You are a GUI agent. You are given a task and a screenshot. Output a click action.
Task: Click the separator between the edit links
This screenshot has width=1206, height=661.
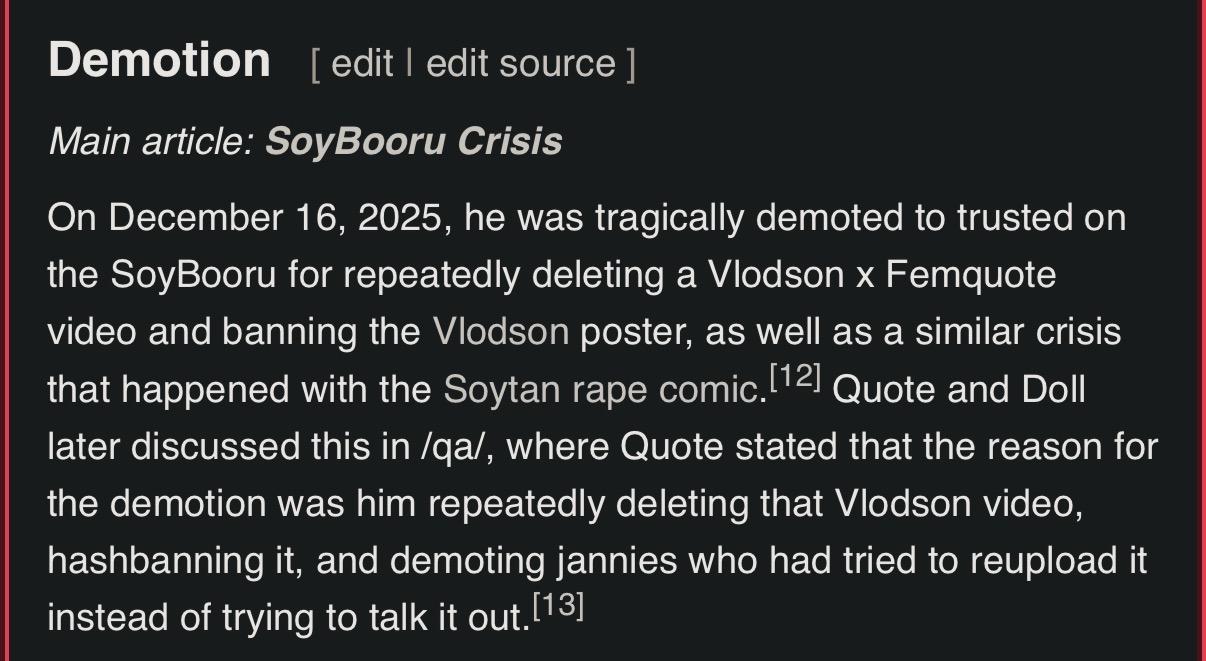point(409,64)
